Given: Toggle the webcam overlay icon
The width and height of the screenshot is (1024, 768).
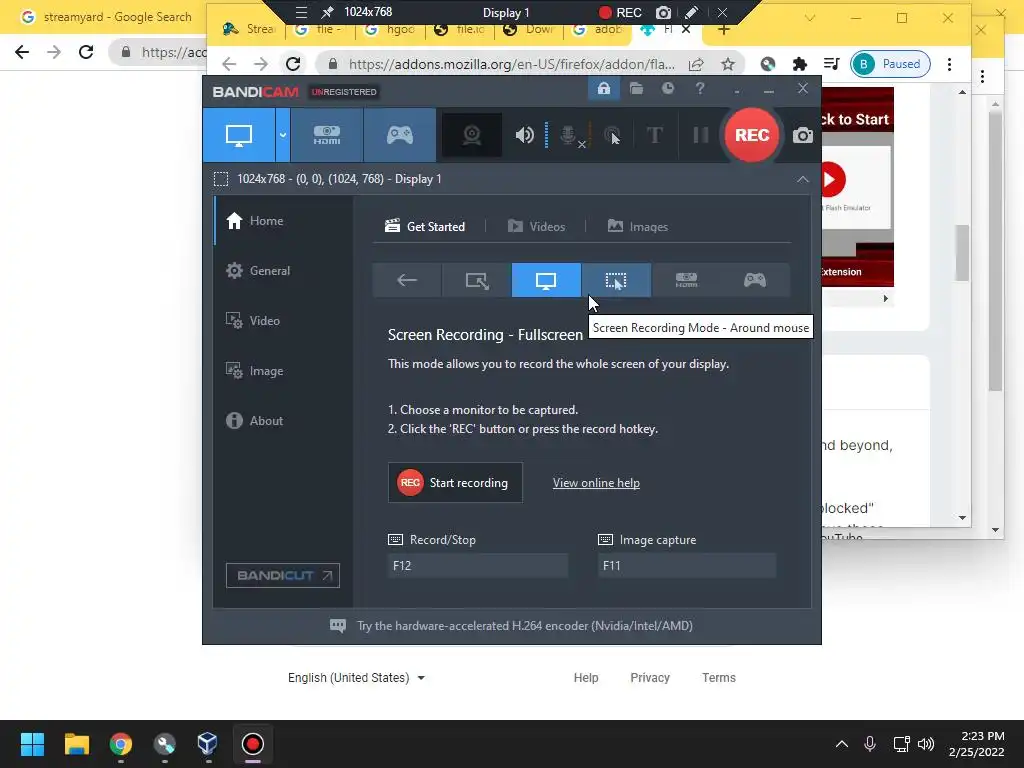Looking at the screenshot, I should [x=472, y=135].
